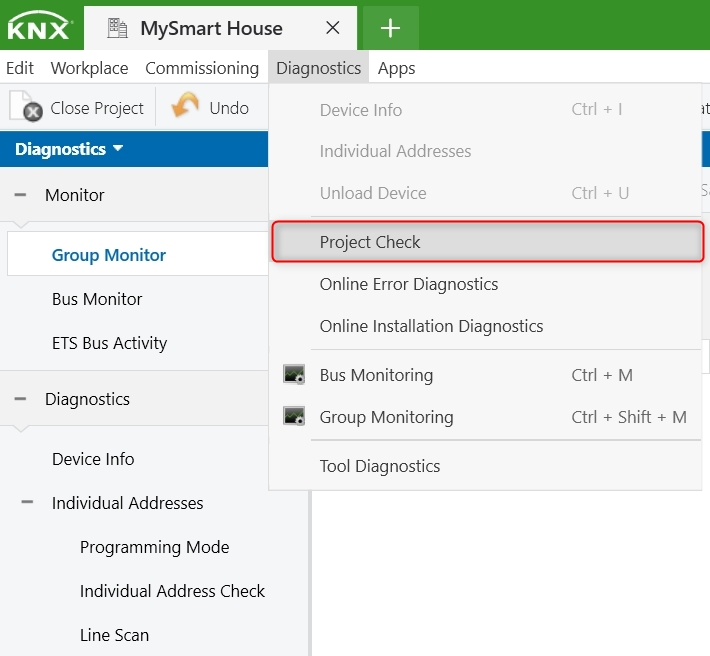This screenshot has width=710, height=656.
Task: Click Close Project toolbar button
Action: point(77,108)
